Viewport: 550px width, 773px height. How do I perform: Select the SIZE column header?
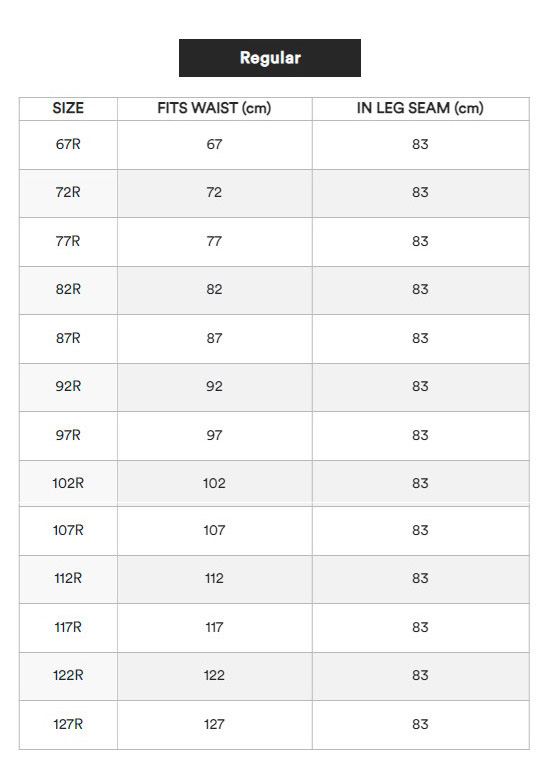pos(68,108)
